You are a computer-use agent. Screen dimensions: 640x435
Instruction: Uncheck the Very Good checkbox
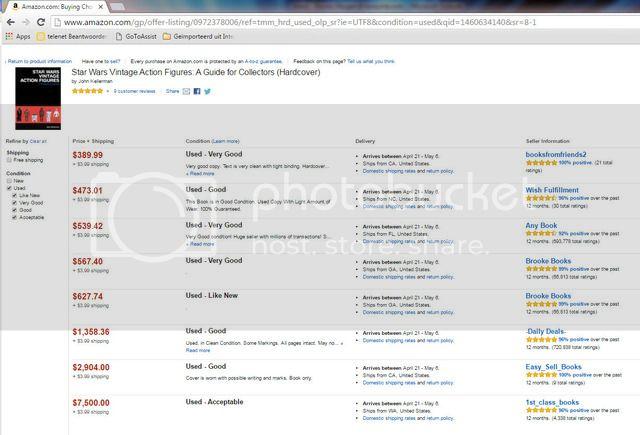click(14, 203)
